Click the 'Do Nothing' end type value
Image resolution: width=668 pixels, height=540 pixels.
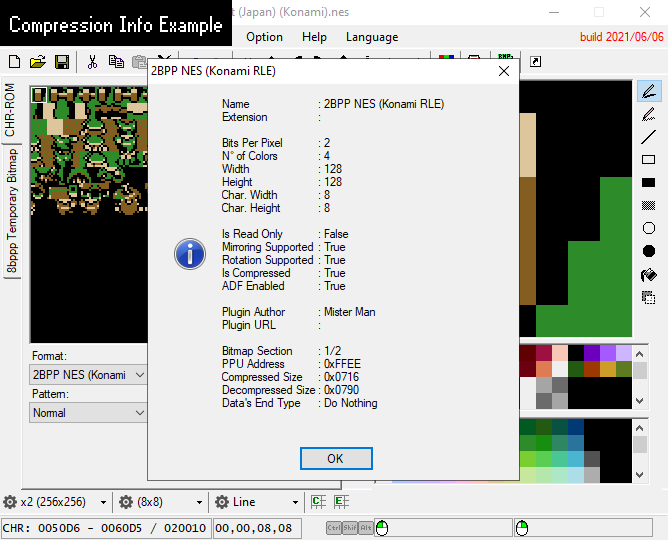[351, 403]
